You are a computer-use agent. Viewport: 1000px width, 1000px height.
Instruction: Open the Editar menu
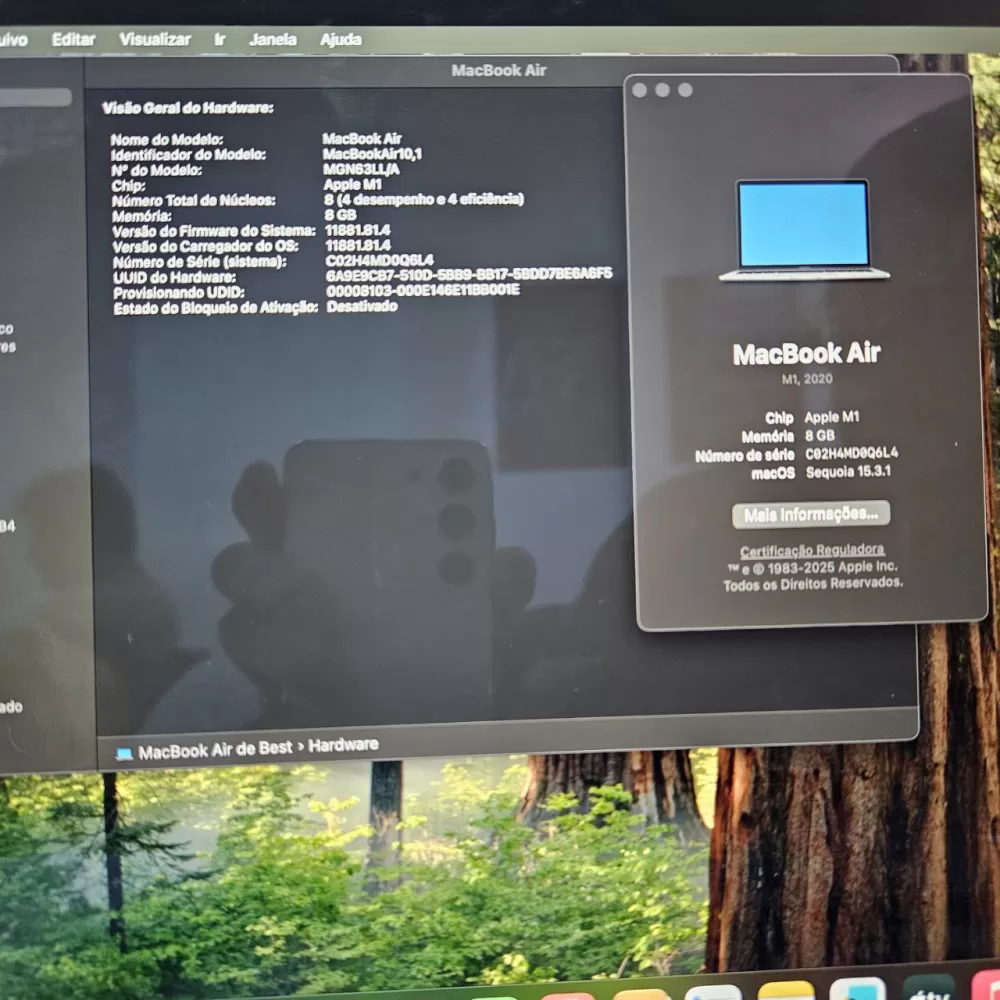click(73, 40)
